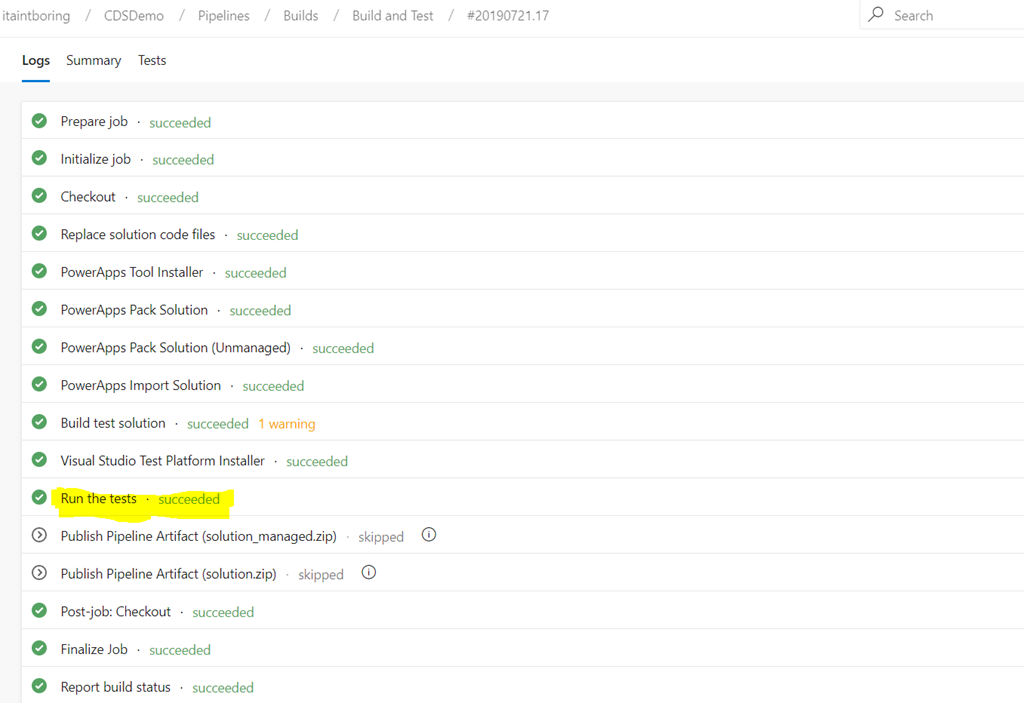This screenshot has height=703, width=1024.
Task: Open PowerApps Import Solution log
Action: (522, 385)
